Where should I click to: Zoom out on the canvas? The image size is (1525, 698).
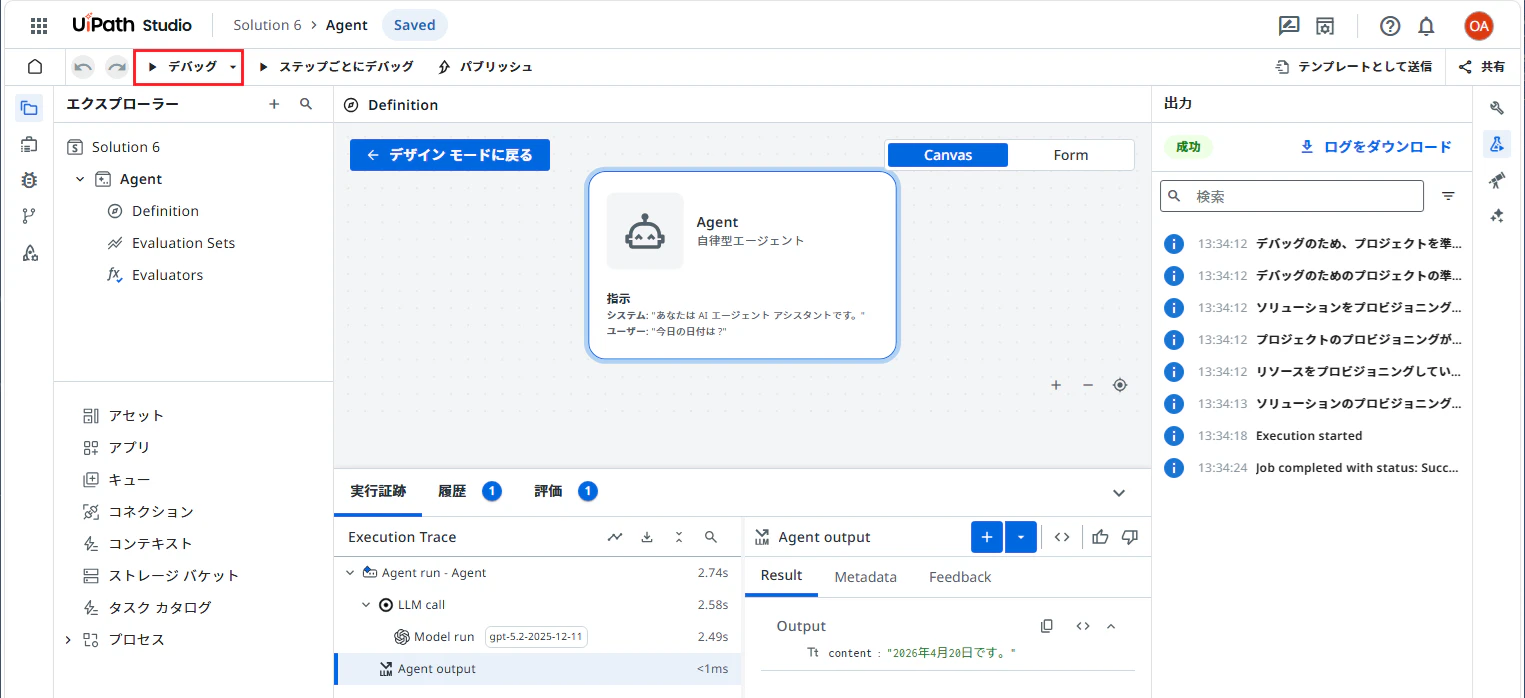(x=1088, y=385)
